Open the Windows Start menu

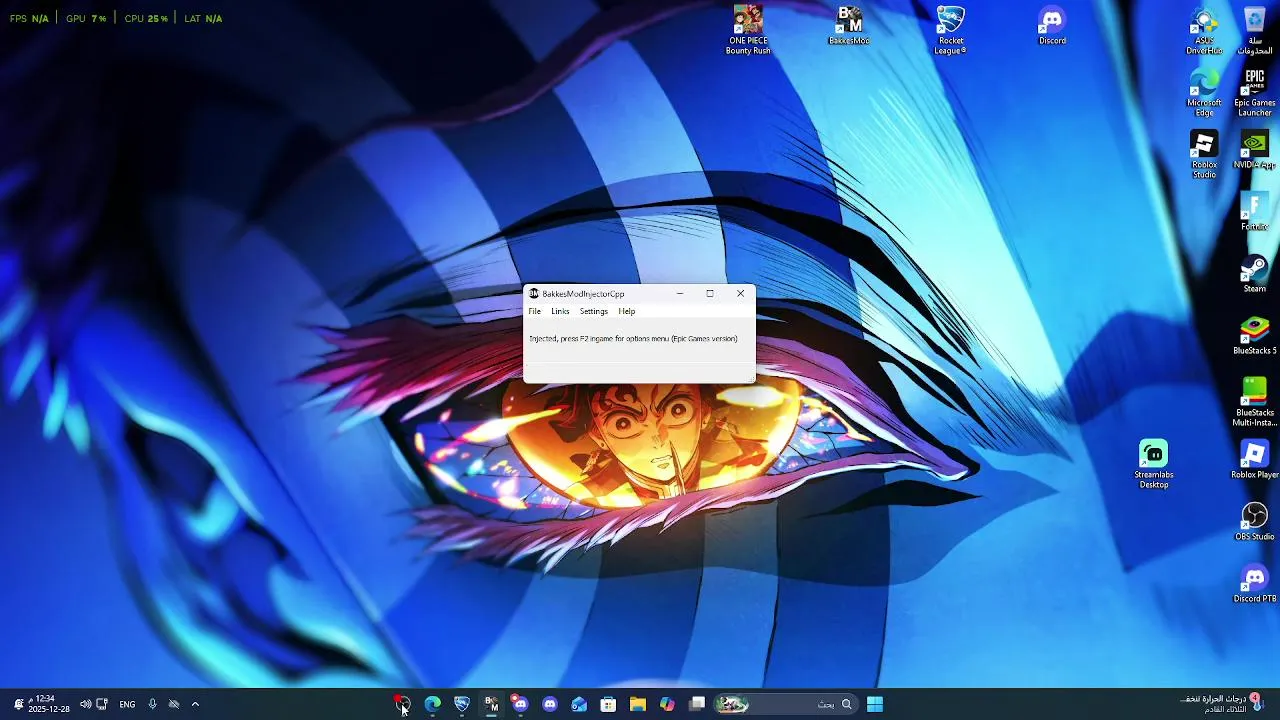[x=875, y=704]
